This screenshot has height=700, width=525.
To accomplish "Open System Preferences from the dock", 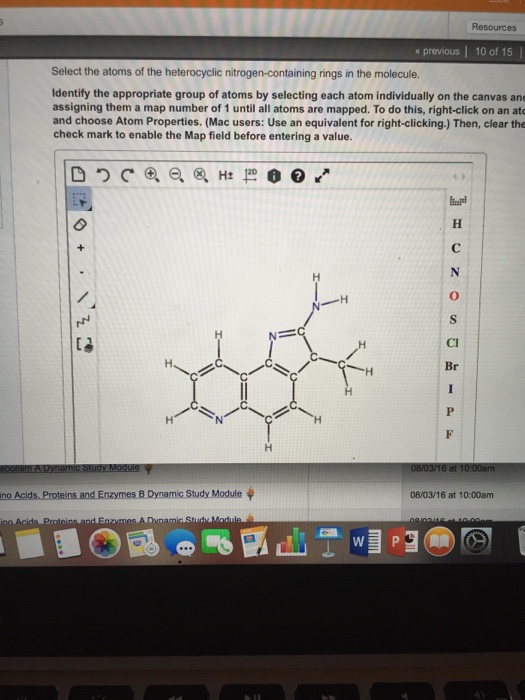I will [476, 541].
